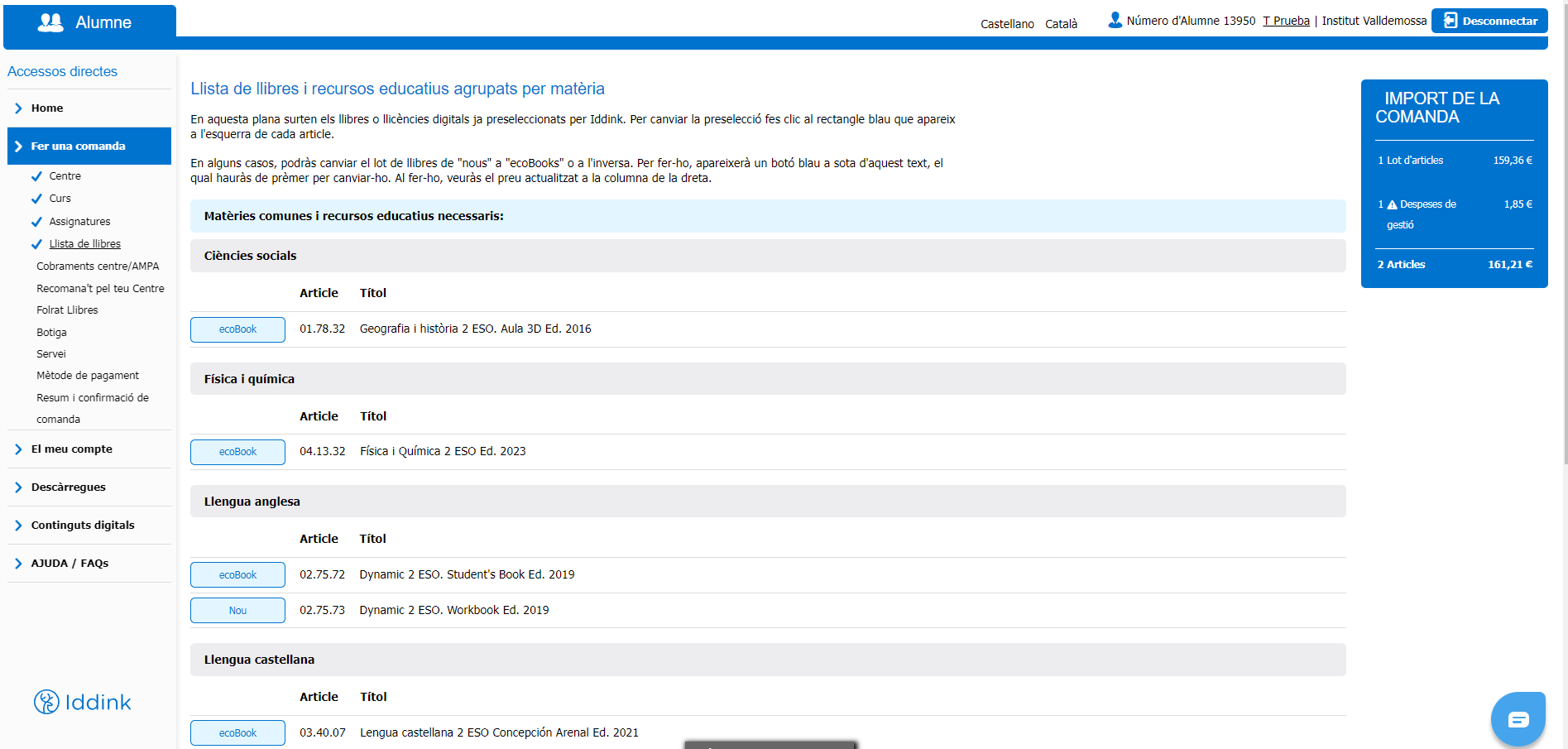The width and height of the screenshot is (1568, 749).
Task: Click the warning triangle by Despeses de gestió
Action: tap(1392, 204)
